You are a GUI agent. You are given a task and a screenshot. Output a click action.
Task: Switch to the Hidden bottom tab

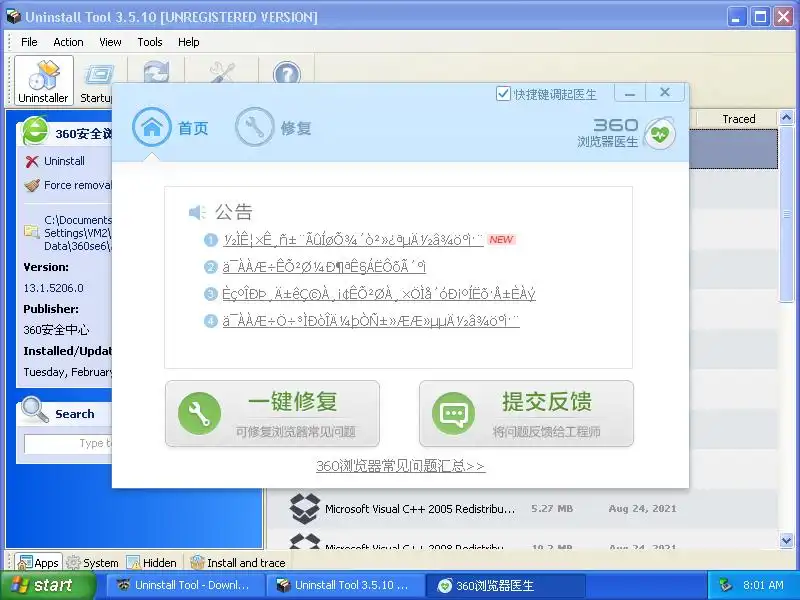coord(152,563)
